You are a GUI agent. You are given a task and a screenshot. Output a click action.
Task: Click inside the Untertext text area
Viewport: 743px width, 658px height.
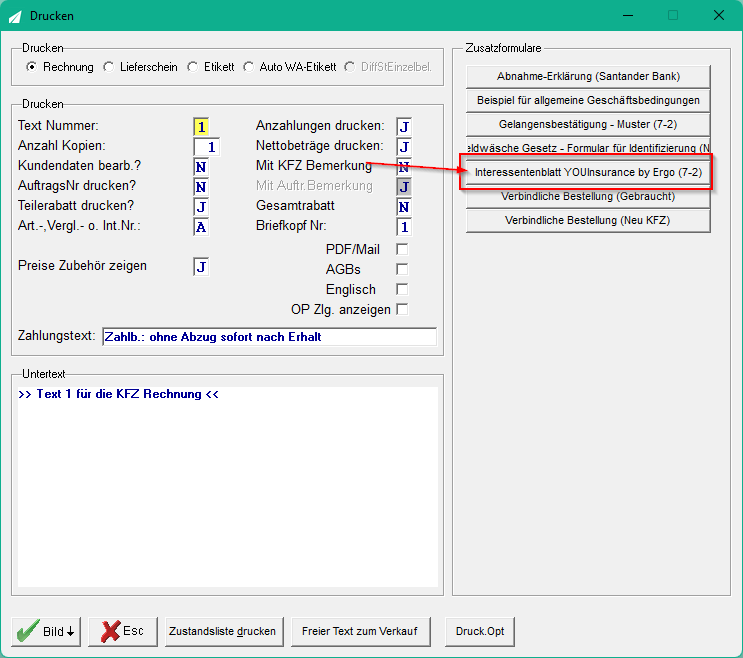(x=227, y=487)
